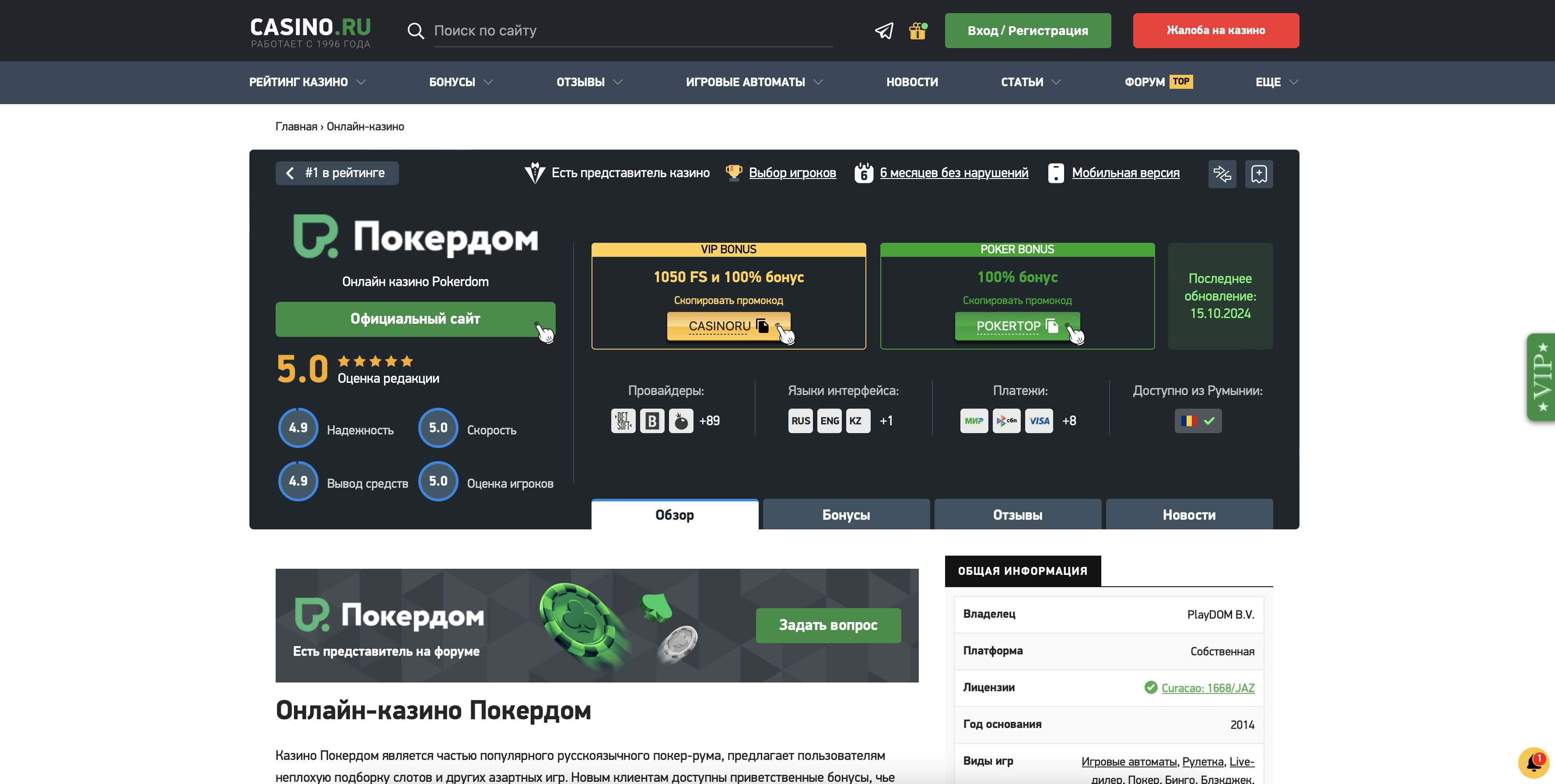Click the bold B provider icon
Image resolution: width=1555 pixels, height=784 pixels.
(x=652, y=421)
